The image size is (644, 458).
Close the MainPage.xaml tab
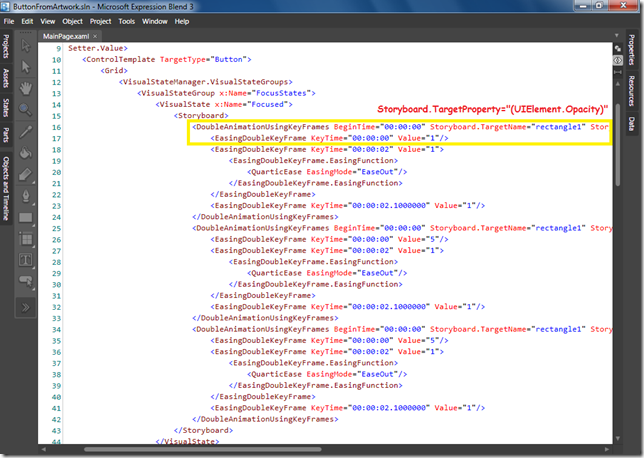(95, 36)
